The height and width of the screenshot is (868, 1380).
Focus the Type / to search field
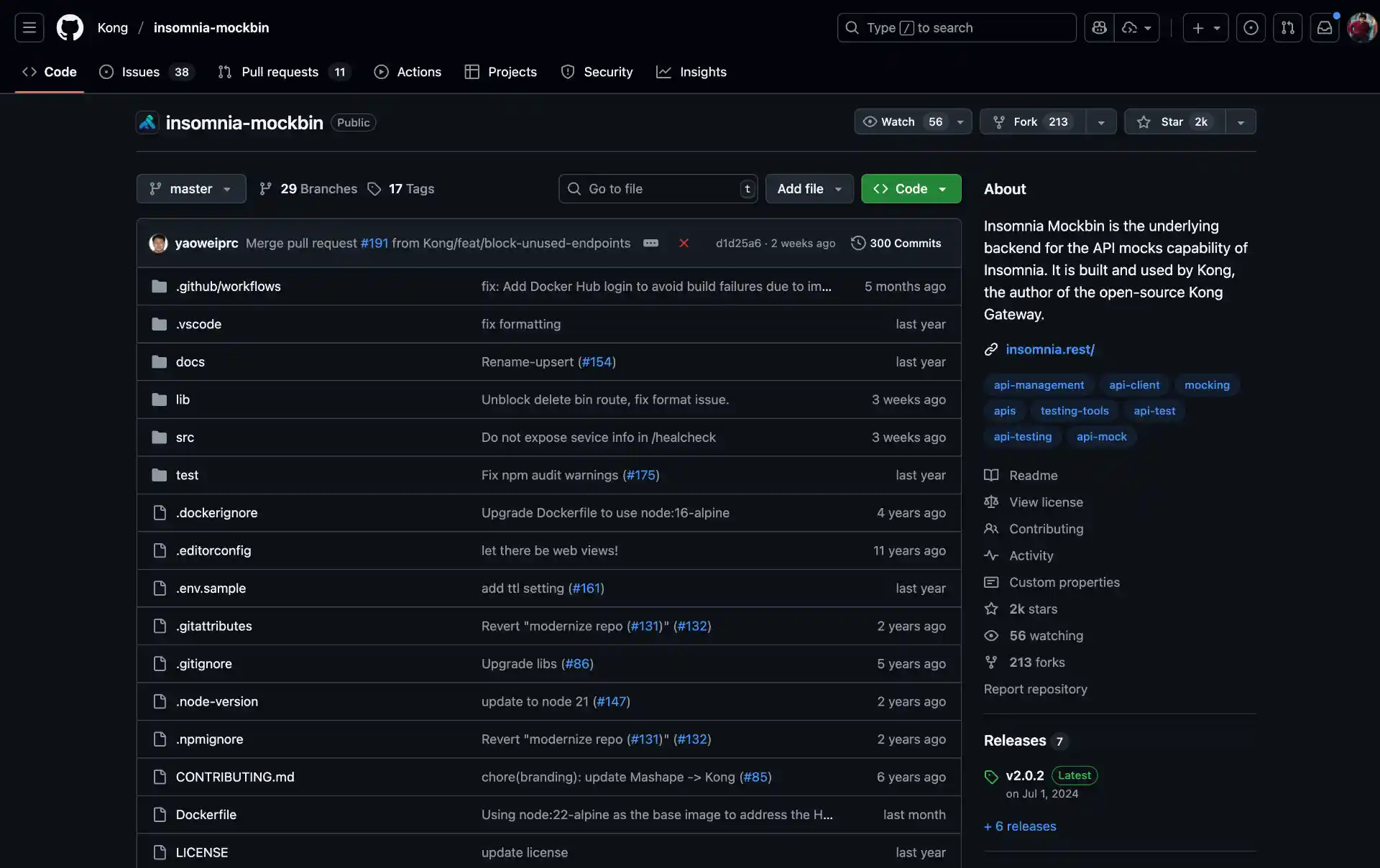(957, 27)
